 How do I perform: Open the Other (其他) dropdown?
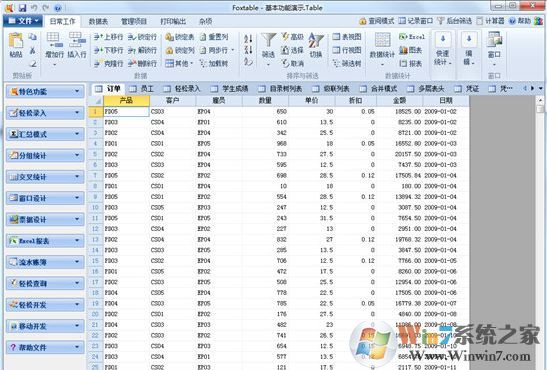[179, 63]
